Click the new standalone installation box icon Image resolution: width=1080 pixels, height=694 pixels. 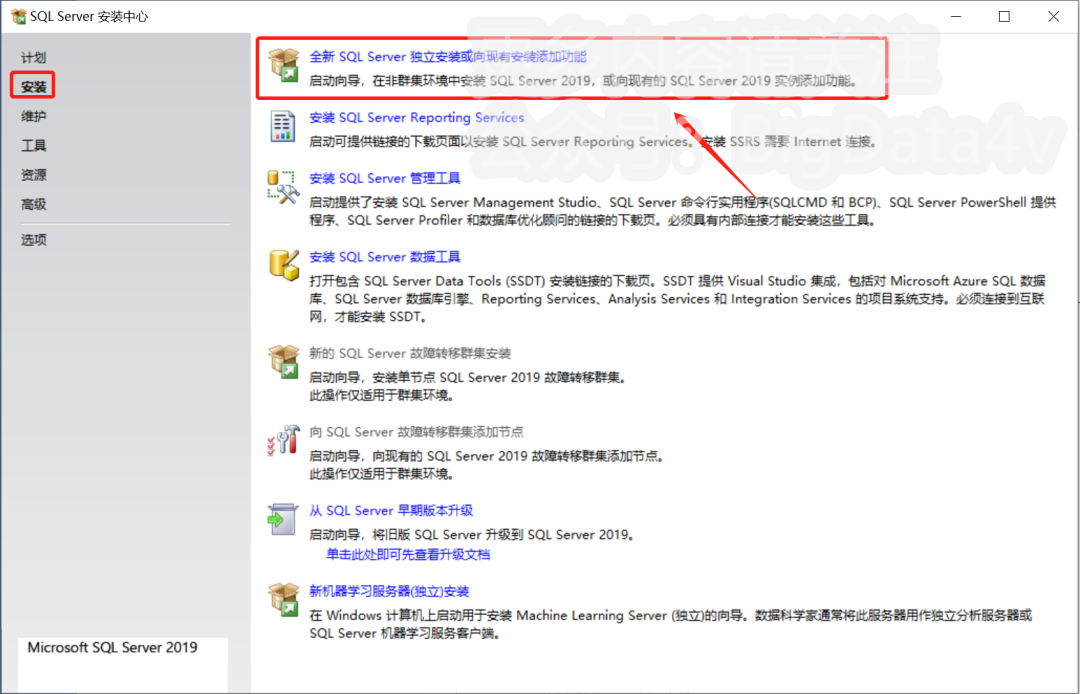(283, 65)
